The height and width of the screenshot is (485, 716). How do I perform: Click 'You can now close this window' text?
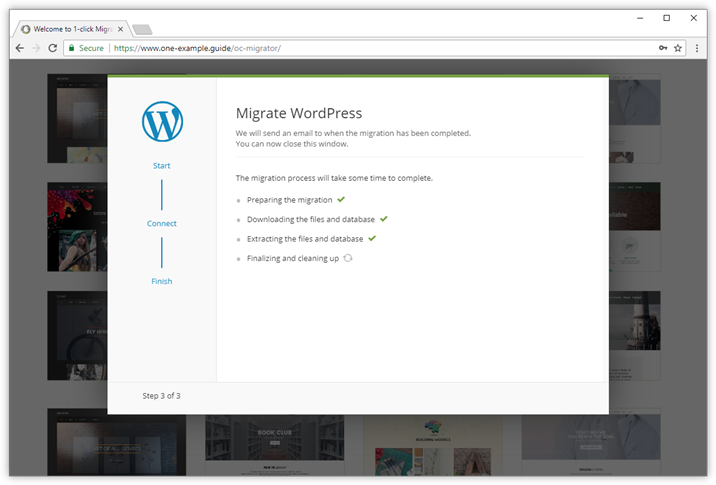coord(292,144)
